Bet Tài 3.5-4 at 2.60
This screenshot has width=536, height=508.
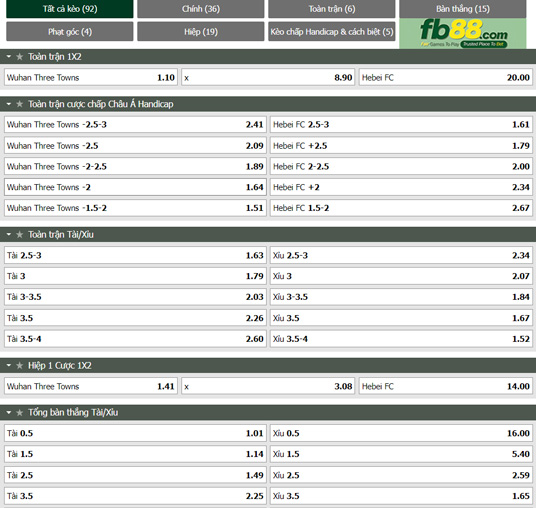pos(135,339)
